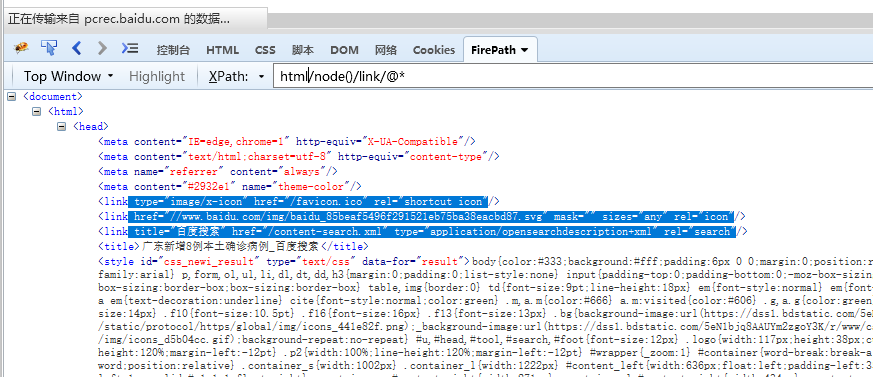
Task: Select the <title> 广东新增8例本土确诊病例 row
Action: [233, 246]
